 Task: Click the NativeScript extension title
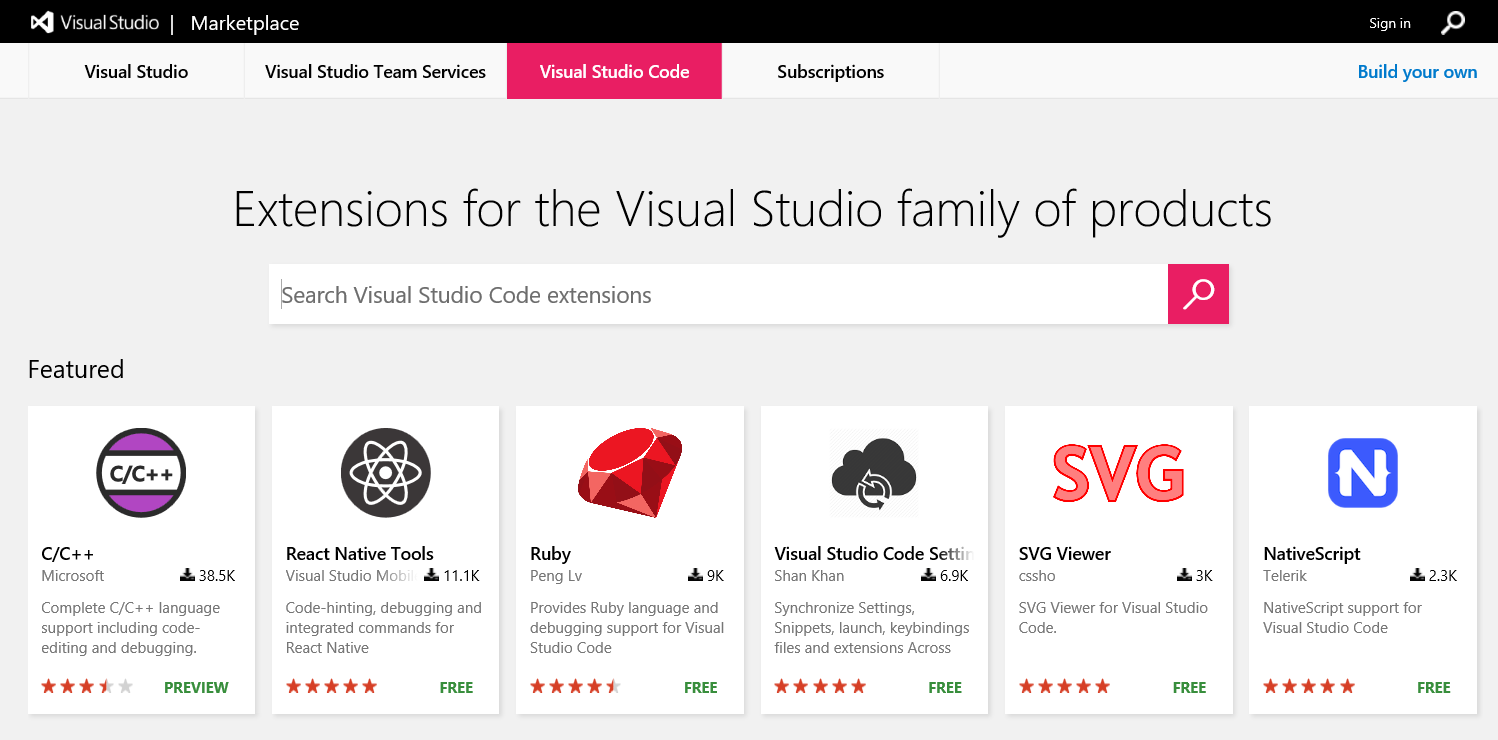(x=1311, y=553)
